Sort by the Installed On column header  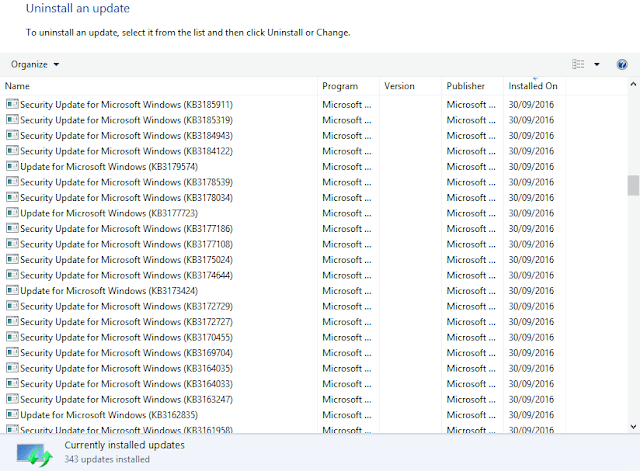(x=535, y=86)
